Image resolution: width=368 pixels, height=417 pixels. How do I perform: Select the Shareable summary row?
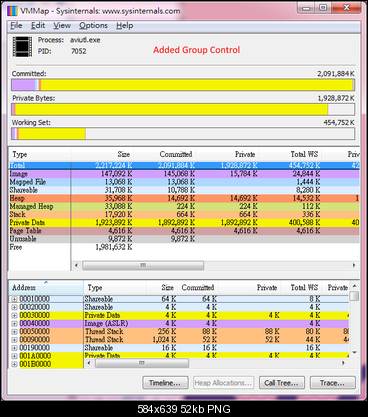tap(184, 190)
